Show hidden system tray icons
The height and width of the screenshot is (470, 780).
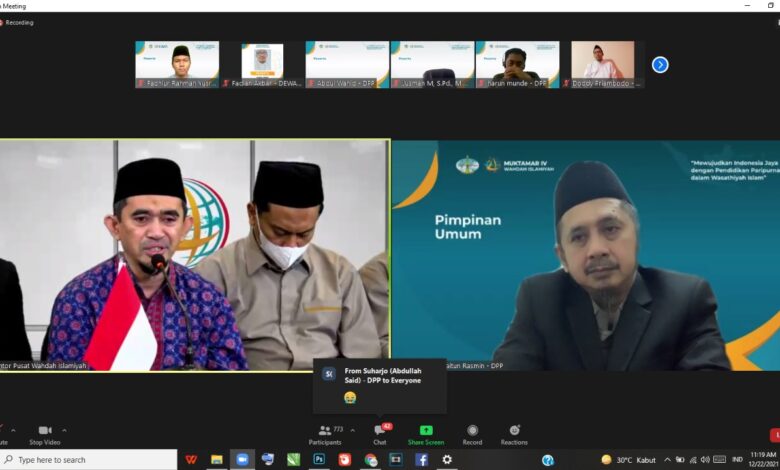(668, 460)
